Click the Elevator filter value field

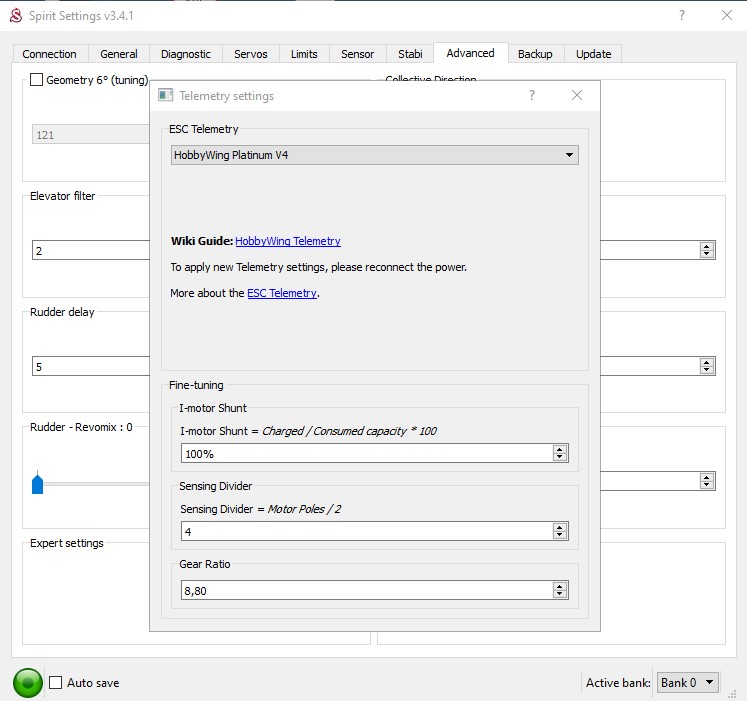click(x=90, y=251)
